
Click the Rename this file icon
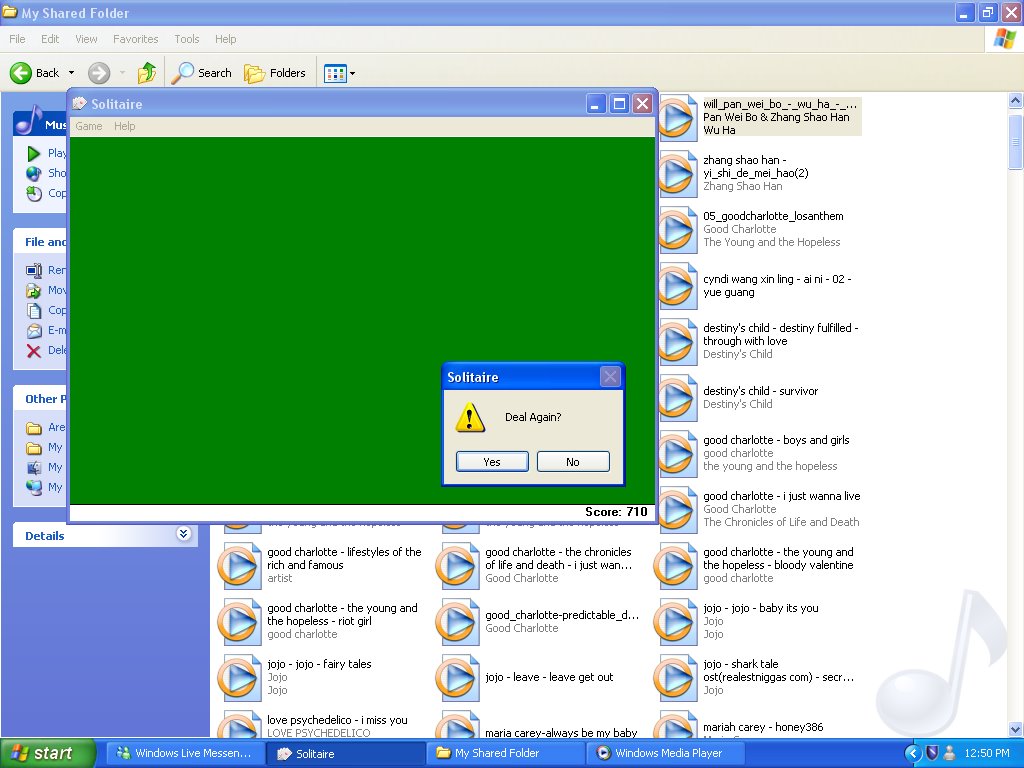coord(34,270)
